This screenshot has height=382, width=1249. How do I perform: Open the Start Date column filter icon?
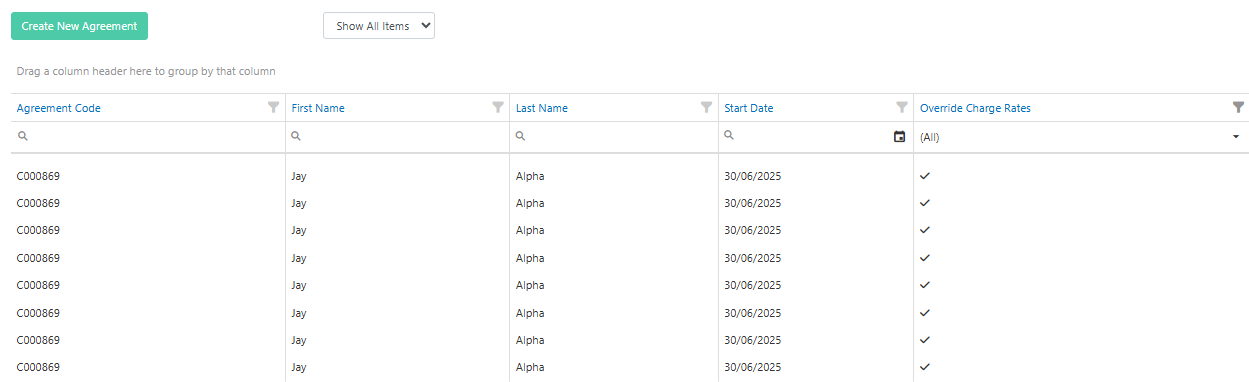902,107
